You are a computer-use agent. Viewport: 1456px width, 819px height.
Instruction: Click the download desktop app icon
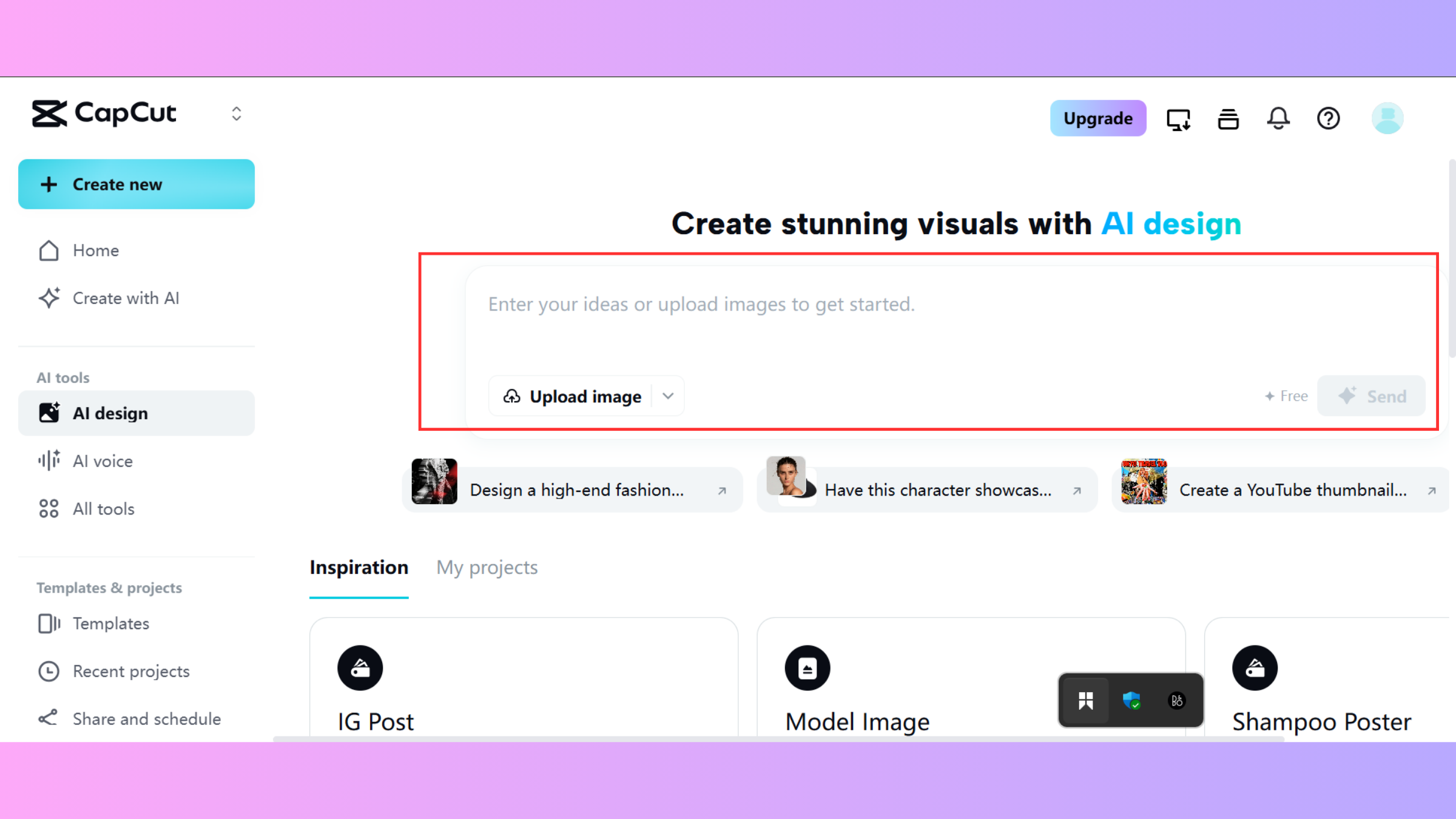point(1178,119)
